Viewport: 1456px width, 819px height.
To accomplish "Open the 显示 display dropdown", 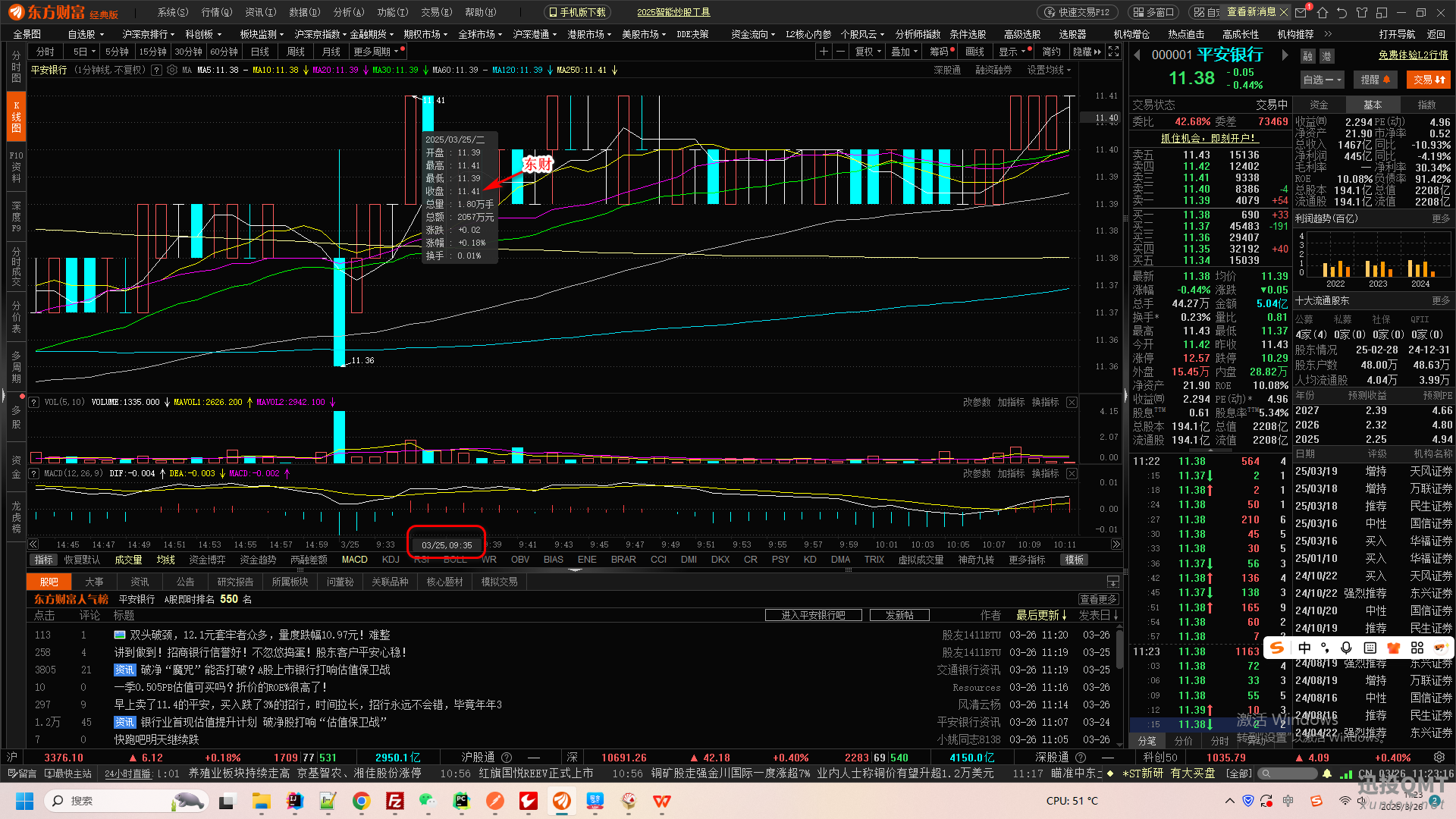I will (1012, 52).
